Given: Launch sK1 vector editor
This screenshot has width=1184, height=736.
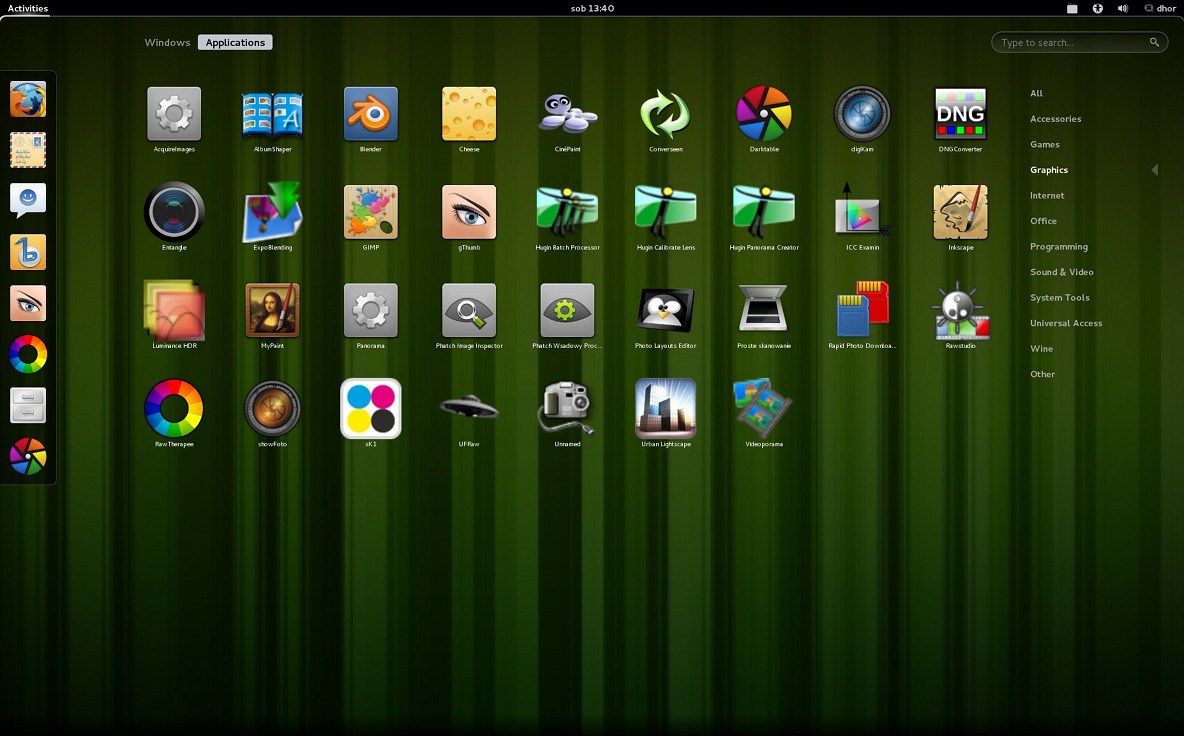Looking at the screenshot, I should (371, 408).
